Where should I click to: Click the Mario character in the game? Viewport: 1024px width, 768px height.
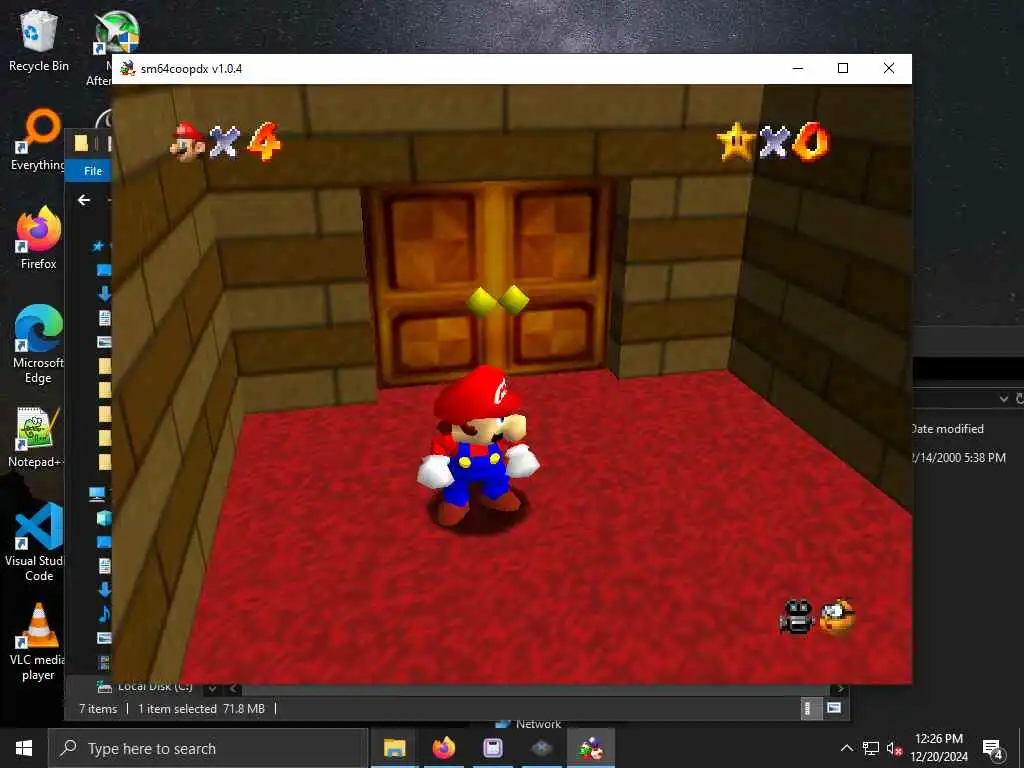[479, 447]
